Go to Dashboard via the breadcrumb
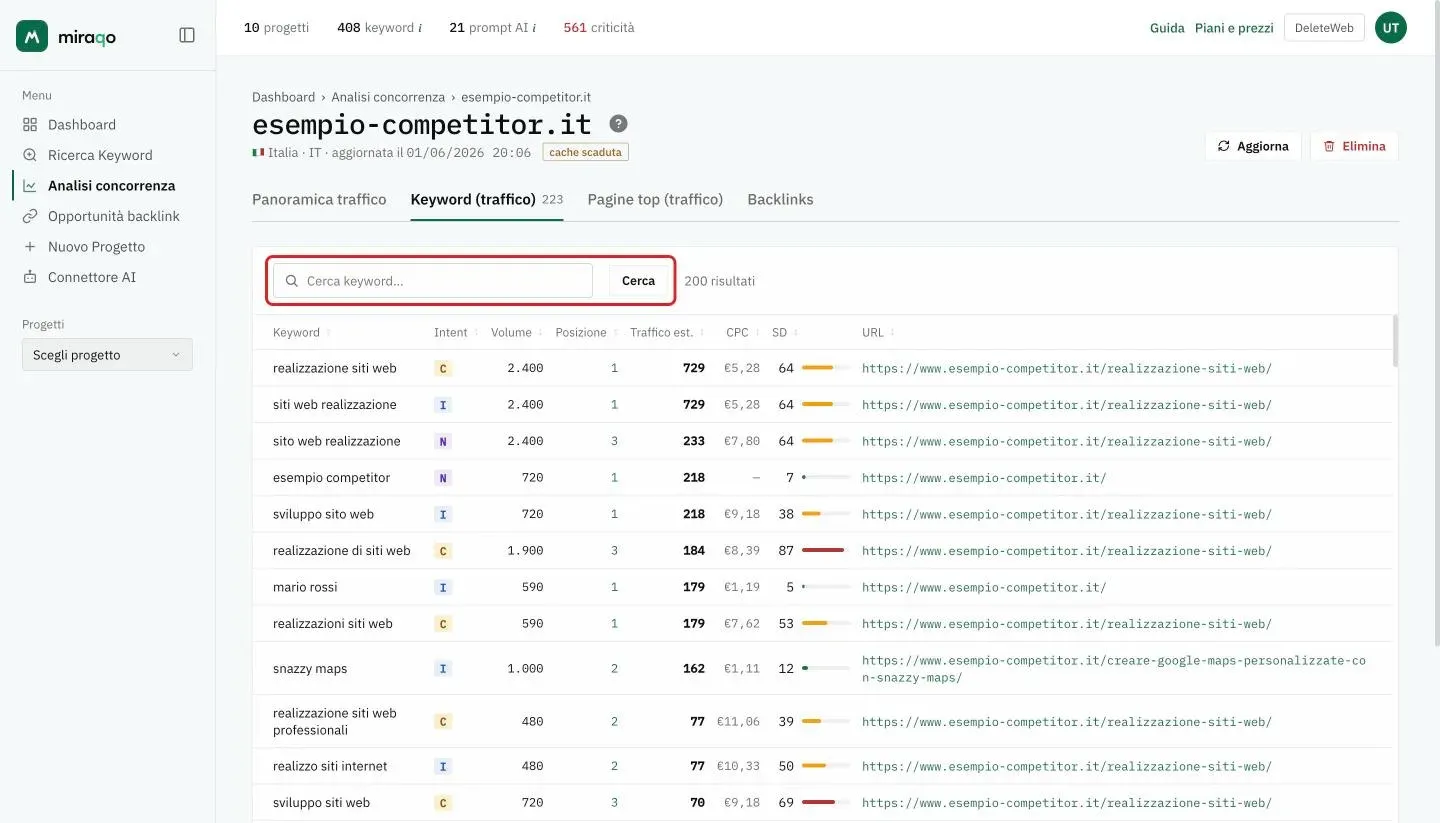Viewport: 1440px width, 823px height. tap(283, 97)
